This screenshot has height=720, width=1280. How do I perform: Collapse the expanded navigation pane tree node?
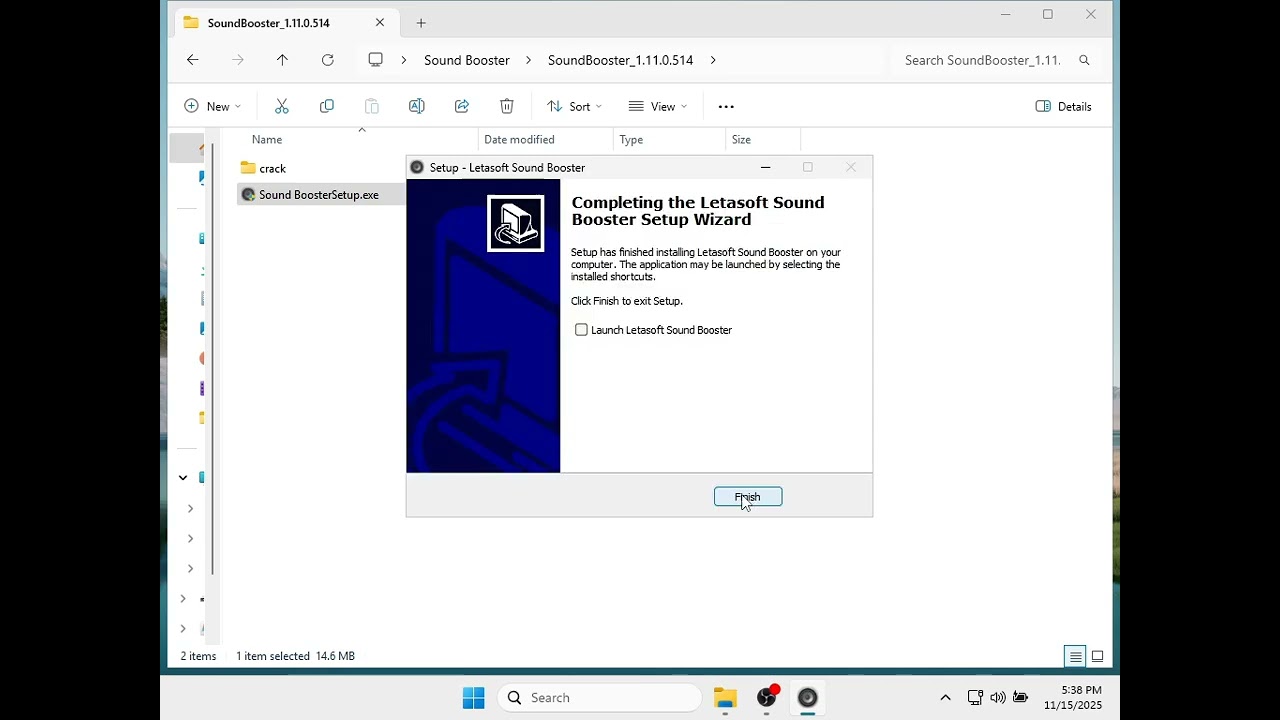click(x=183, y=477)
